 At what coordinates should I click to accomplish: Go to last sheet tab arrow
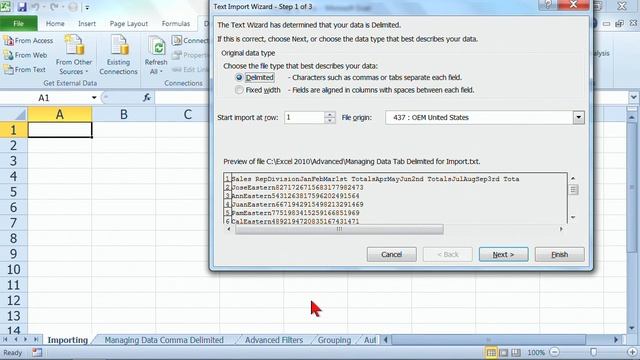pyautogui.click(x=36, y=340)
